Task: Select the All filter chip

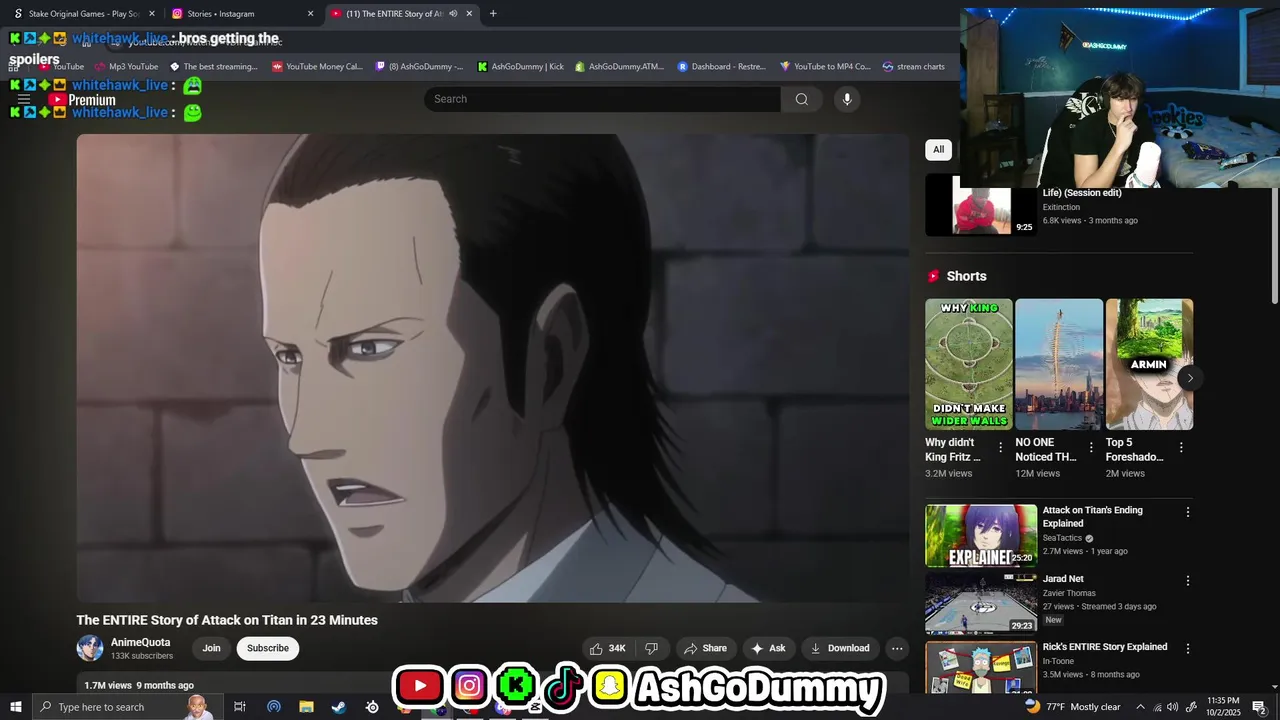Action: (x=938, y=150)
